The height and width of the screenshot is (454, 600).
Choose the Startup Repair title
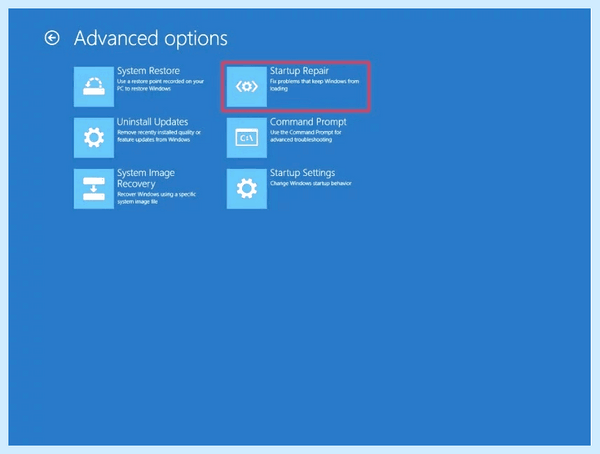click(x=299, y=71)
